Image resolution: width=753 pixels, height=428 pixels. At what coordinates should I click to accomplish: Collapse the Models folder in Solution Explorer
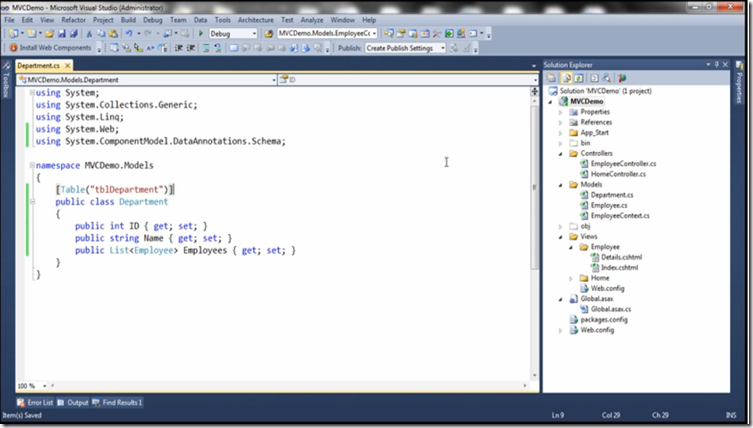[560, 185]
